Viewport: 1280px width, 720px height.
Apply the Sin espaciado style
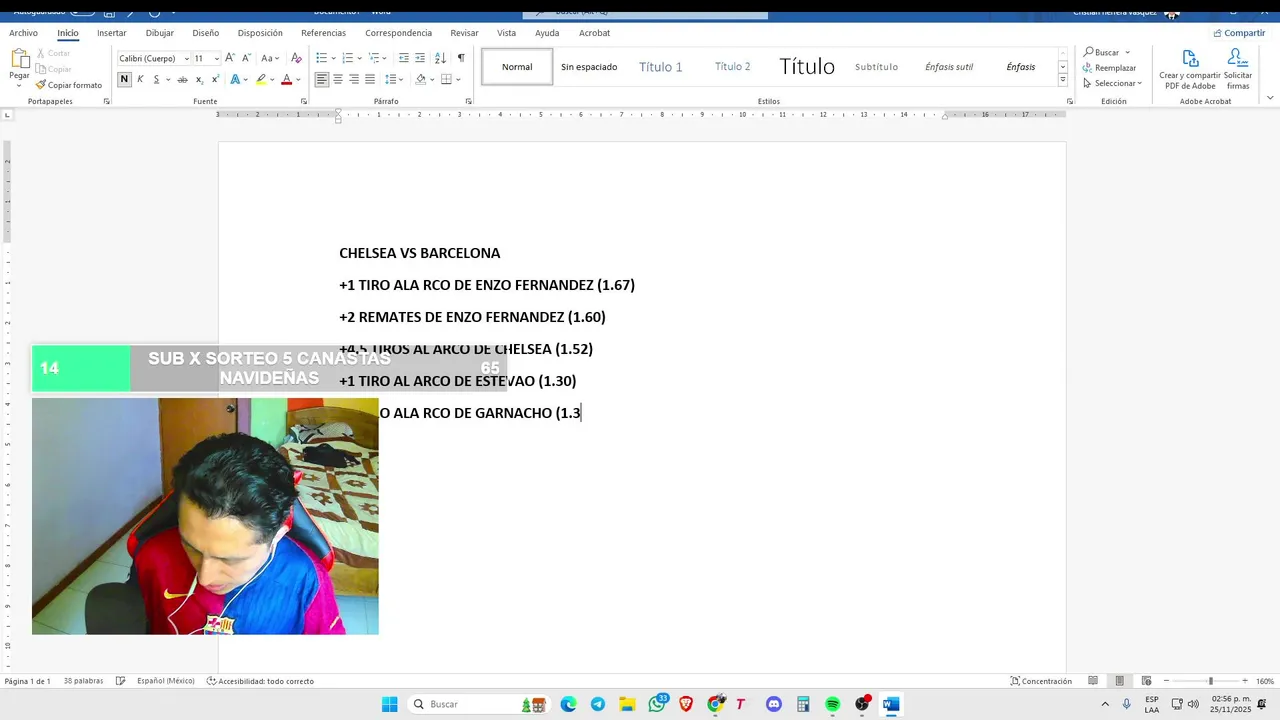(x=589, y=67)
